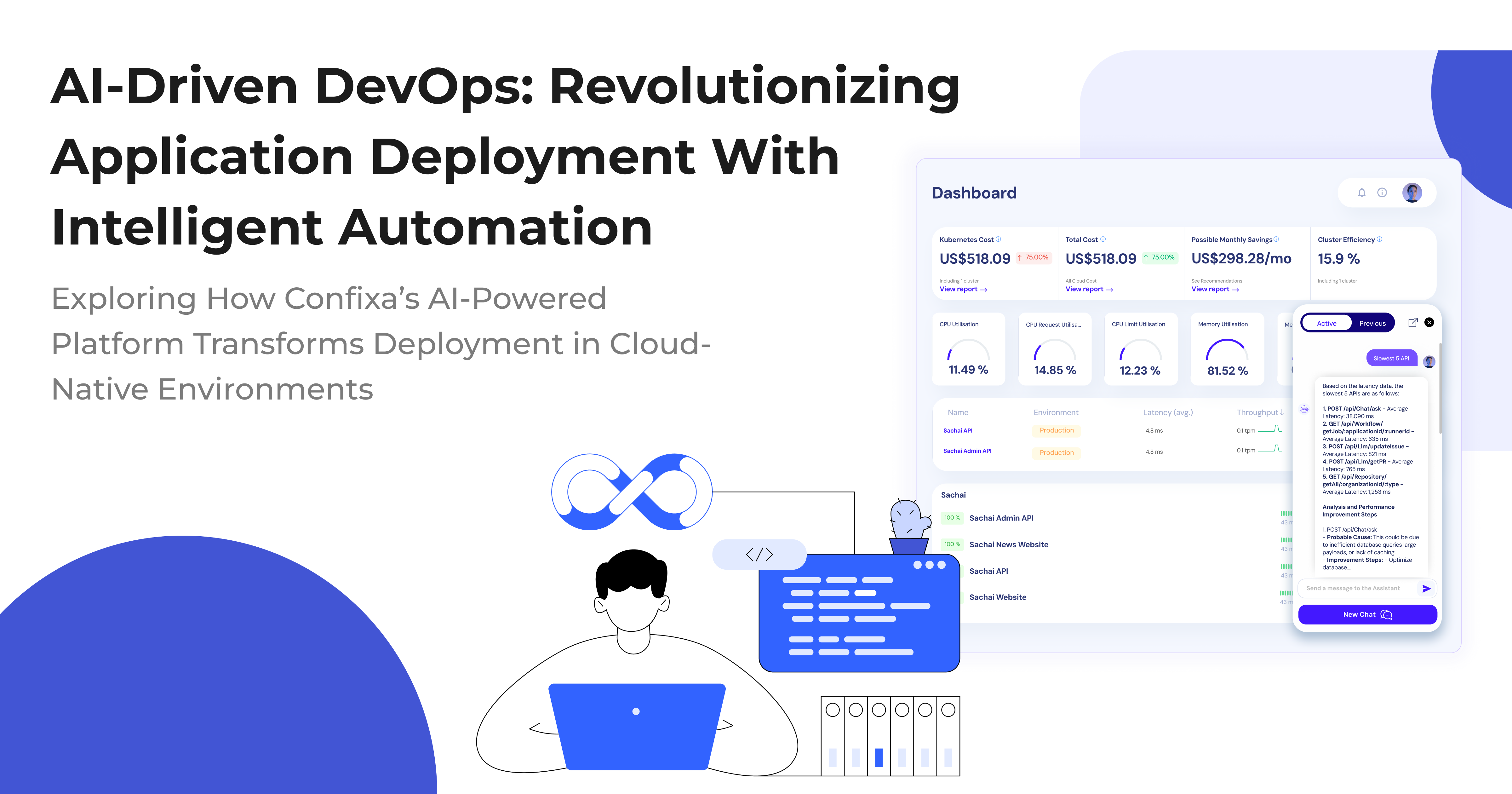The width and height of the screenshot is (1512, 794).
Task: Start a New Chat with the assistant
Action: click(x=1367, y=614)
